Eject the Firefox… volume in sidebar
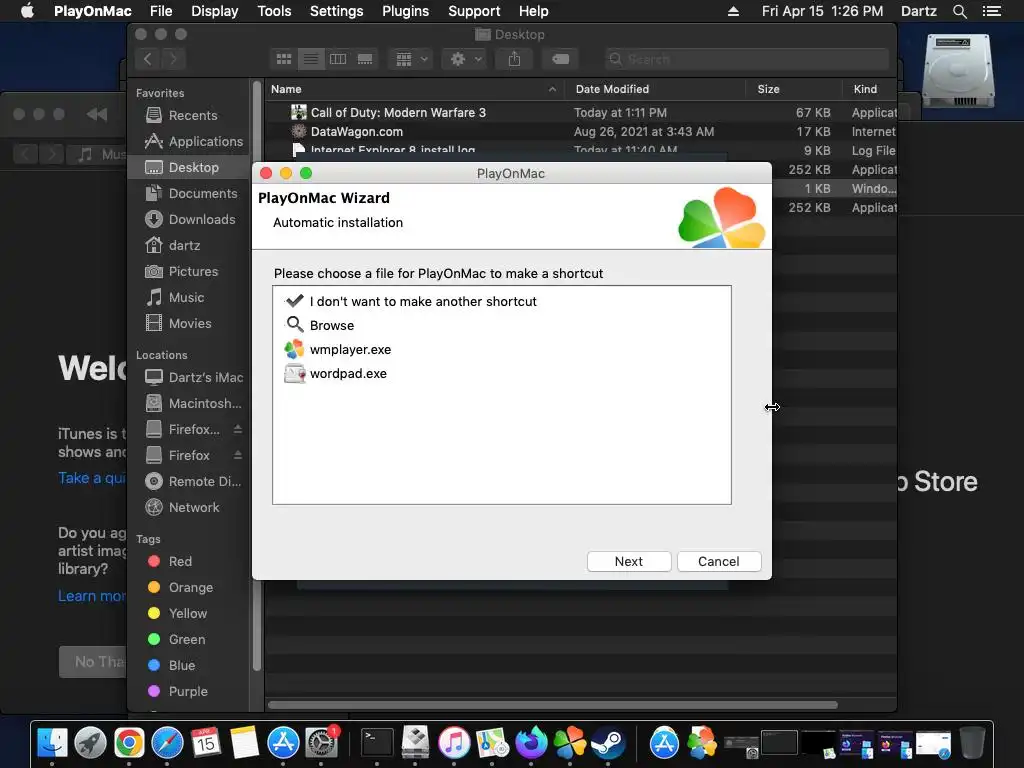This screenshot has height=768, width=1024. 238,429
